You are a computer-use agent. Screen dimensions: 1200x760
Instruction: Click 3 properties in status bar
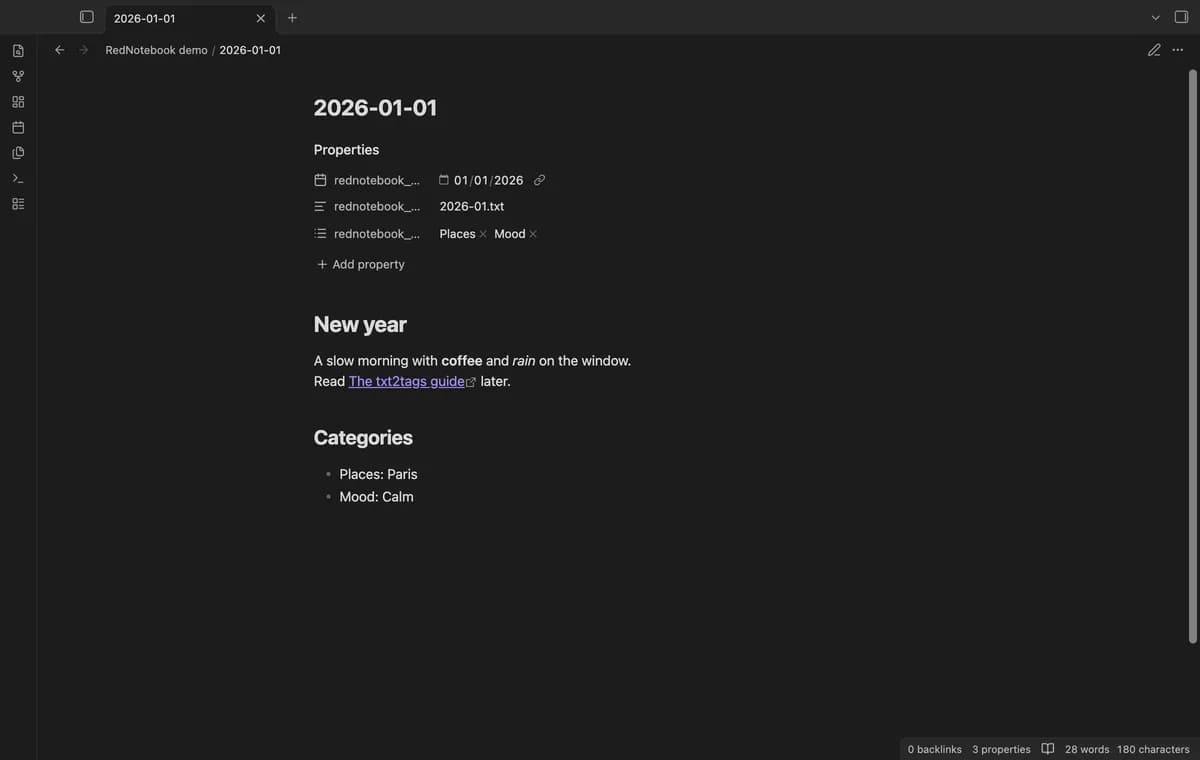click(x=1001, y=749)
